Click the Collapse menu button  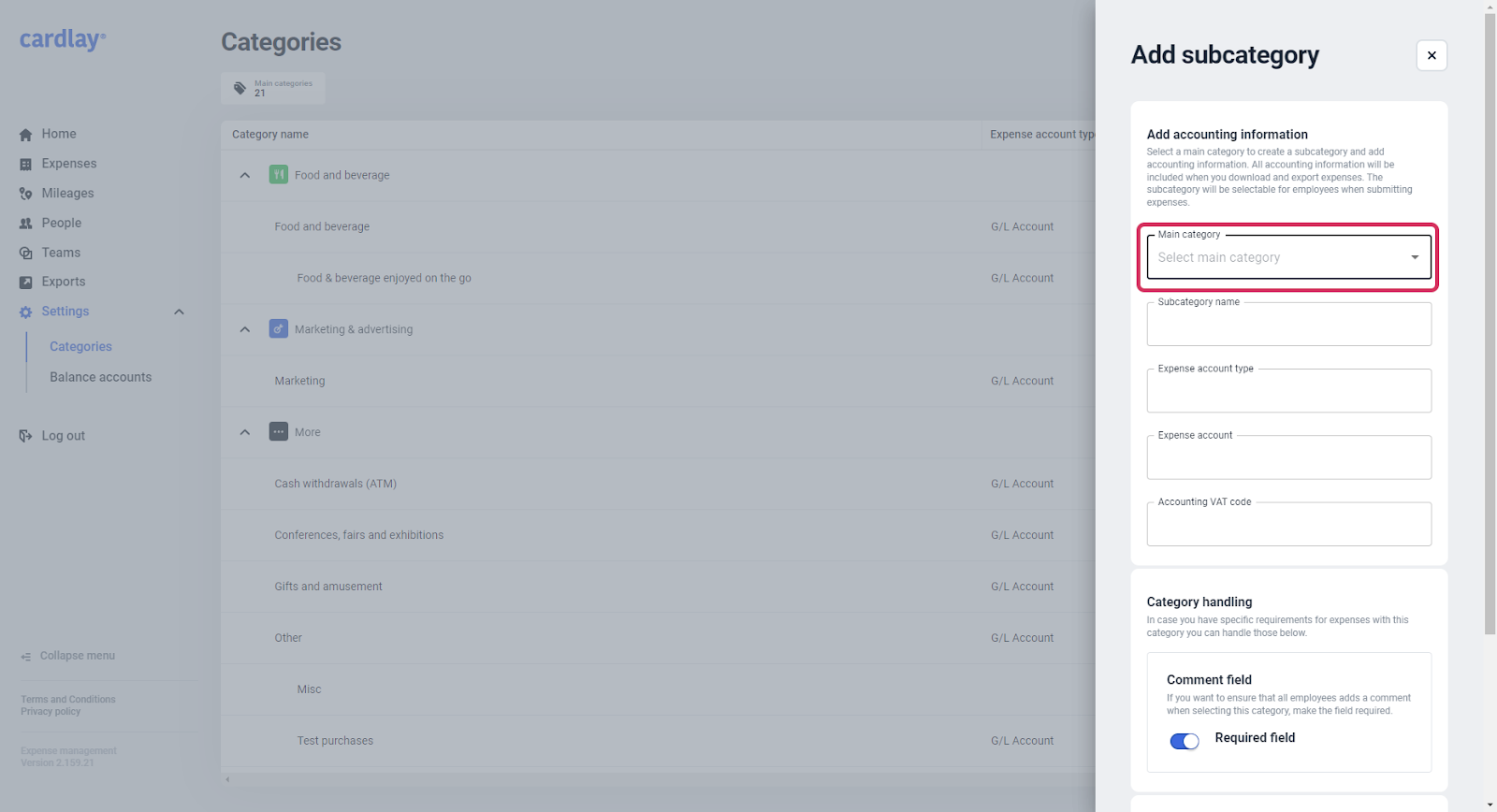point(68,656)
